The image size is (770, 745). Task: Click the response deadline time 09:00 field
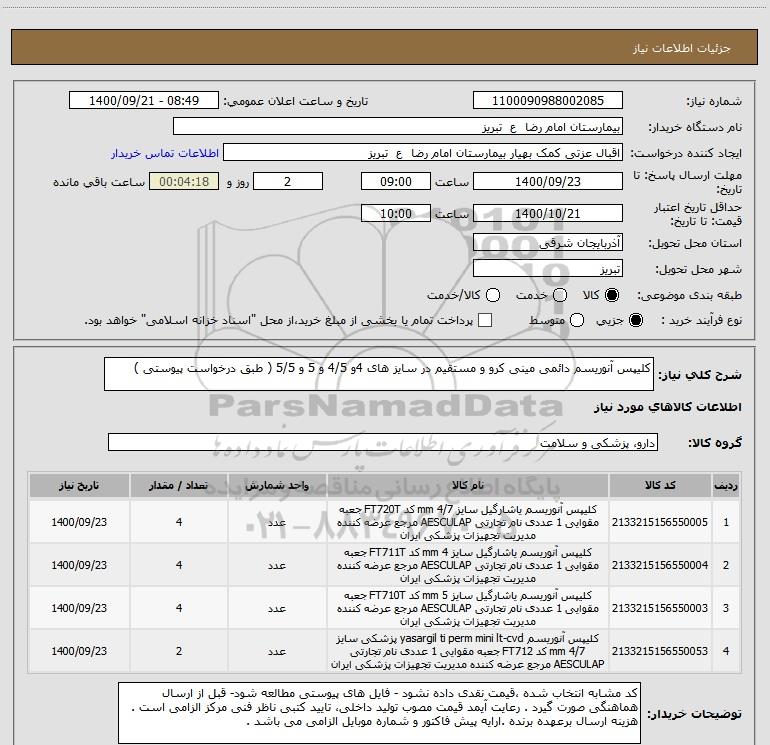[x=396, y=181]
